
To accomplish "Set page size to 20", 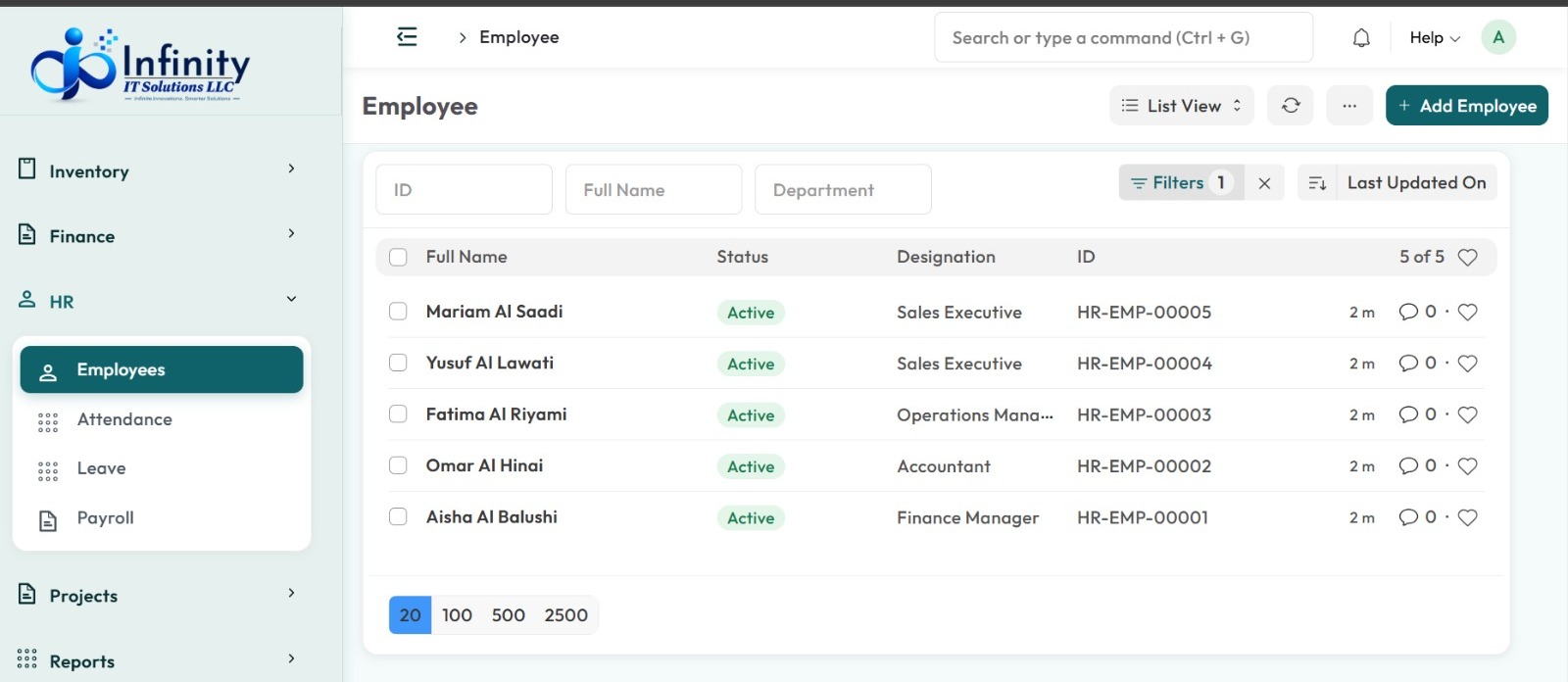I will pos(410,615).
